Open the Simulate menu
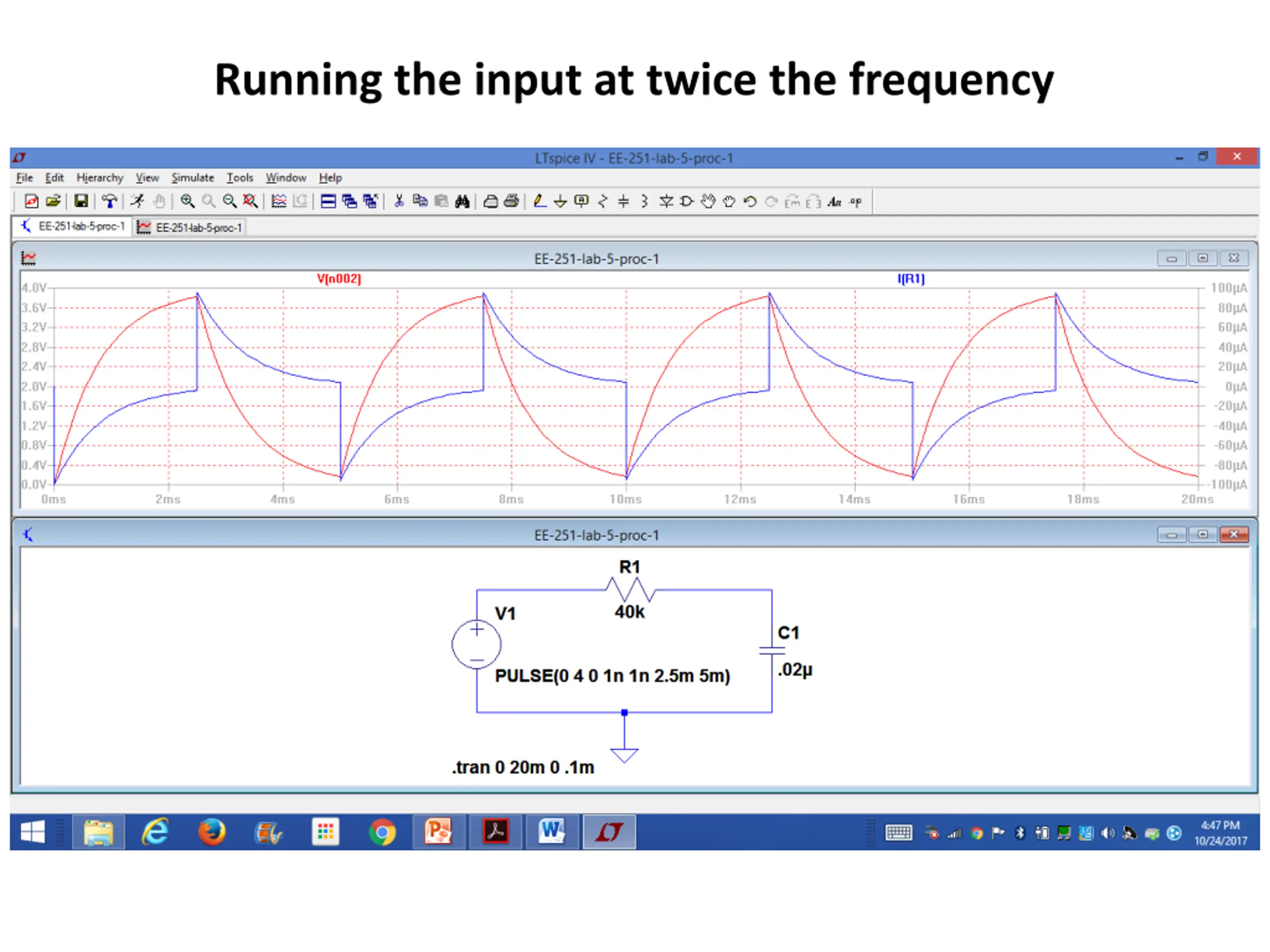The width and height of the screenshot is (1270, 952). coord(192,178)
